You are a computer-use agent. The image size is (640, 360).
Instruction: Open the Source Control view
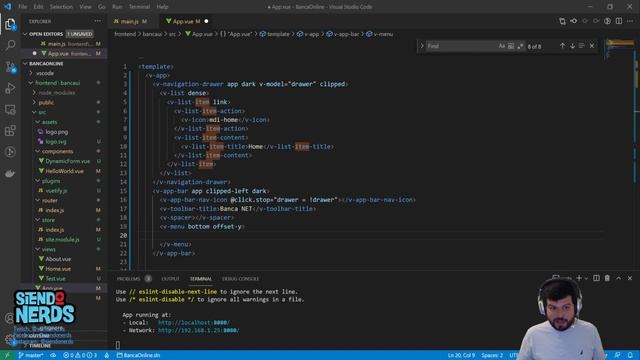point(10,67)
